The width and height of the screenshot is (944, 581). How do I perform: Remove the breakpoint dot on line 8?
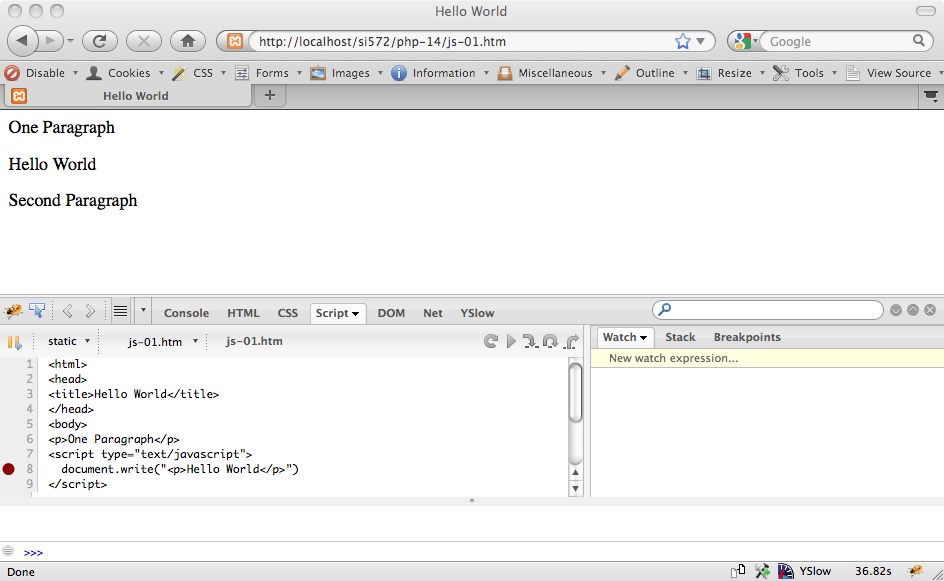coord(8,469)
